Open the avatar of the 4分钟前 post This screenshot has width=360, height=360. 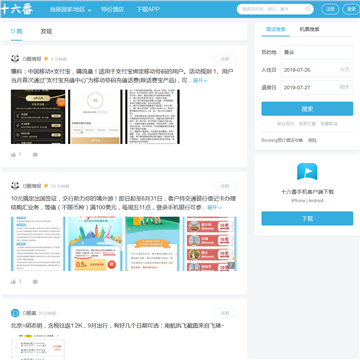tap(15, 59)
